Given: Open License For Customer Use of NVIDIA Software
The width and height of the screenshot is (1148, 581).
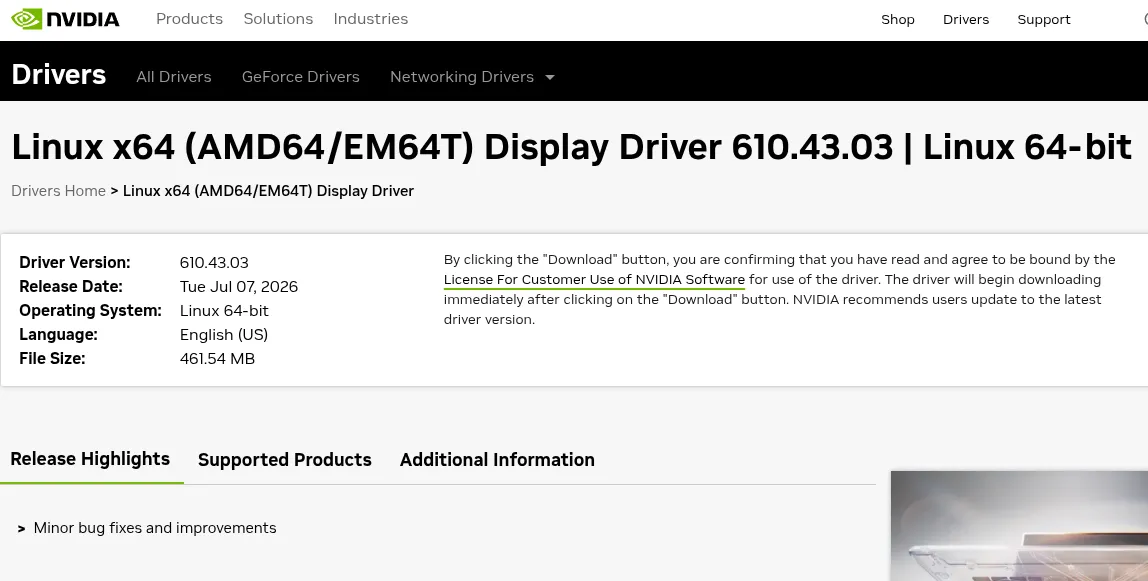Looking at the screenshot, I should 594,280.
